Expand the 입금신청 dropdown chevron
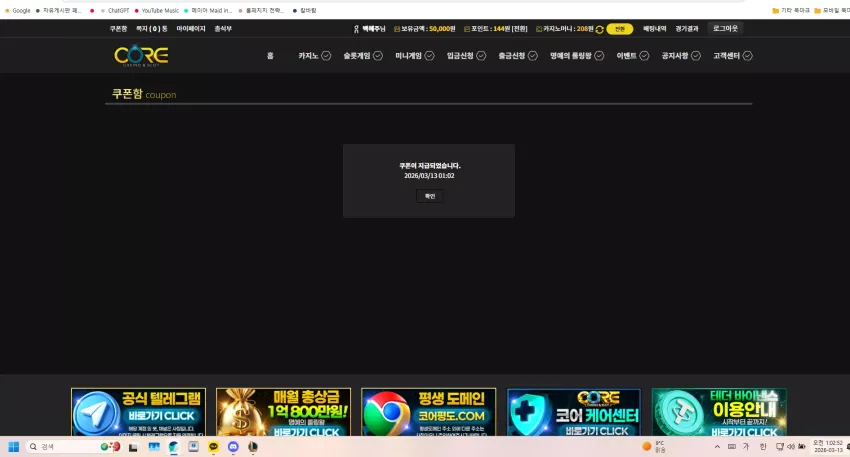Viewport: 850px width, 457px height. coord(481,56)
